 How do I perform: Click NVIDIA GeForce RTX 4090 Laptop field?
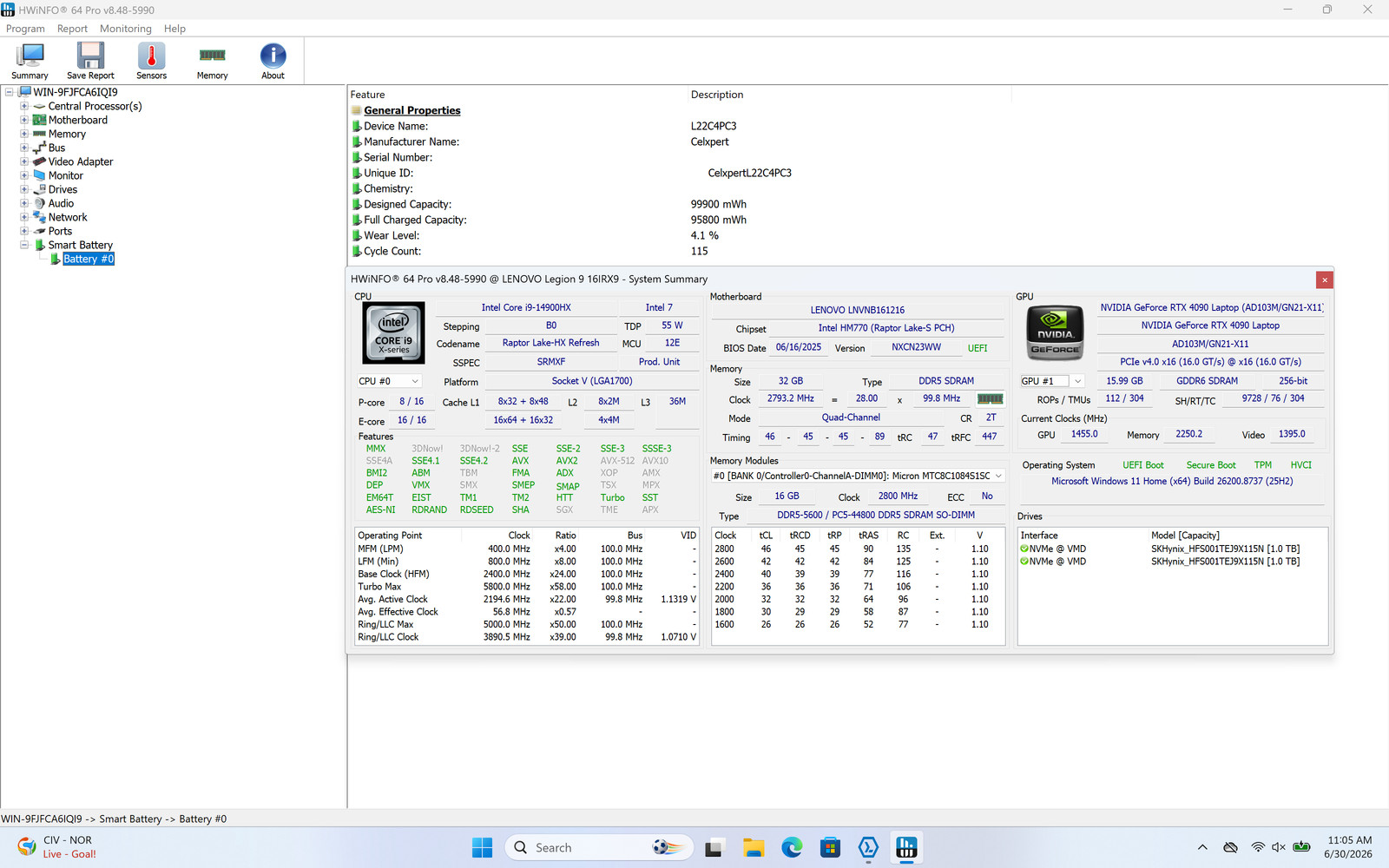pyautogui.click(x=1210, y=325)
